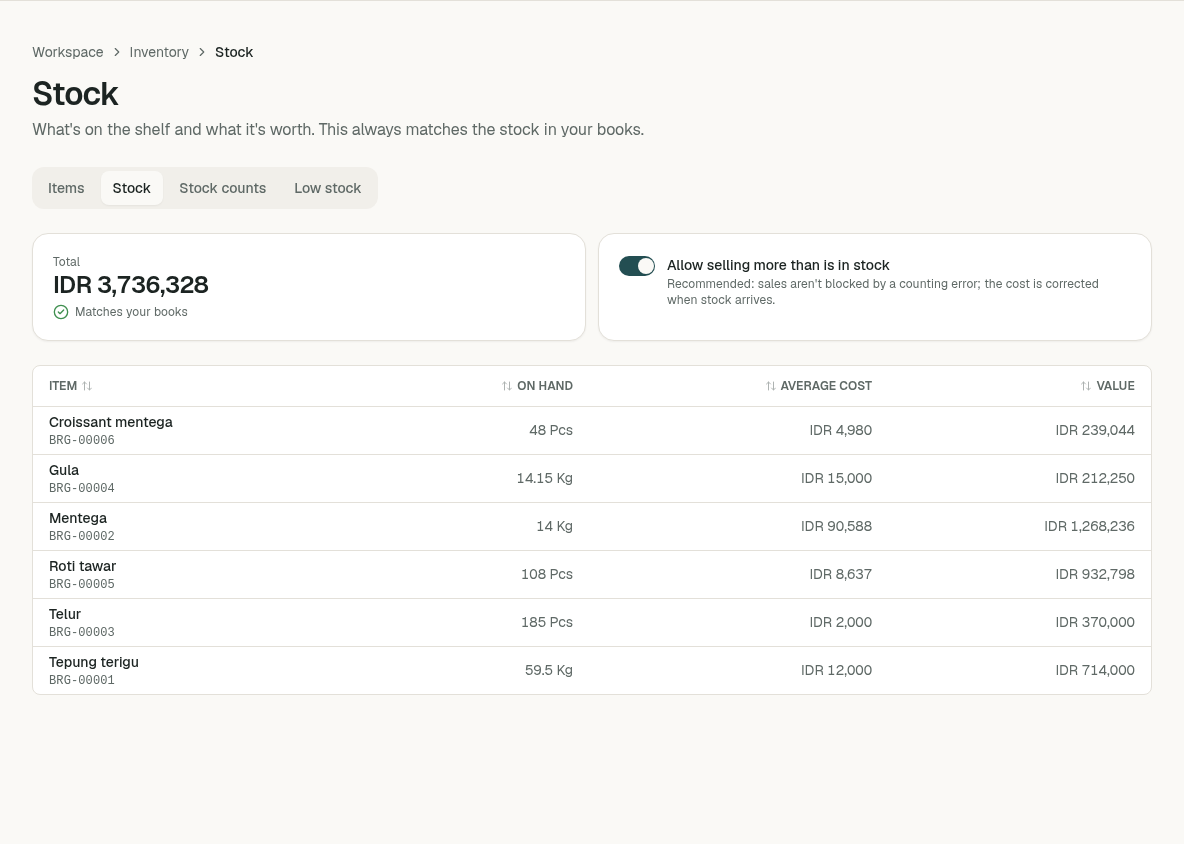
Task: Go to the Low stock tab
Action: (328, 188)
